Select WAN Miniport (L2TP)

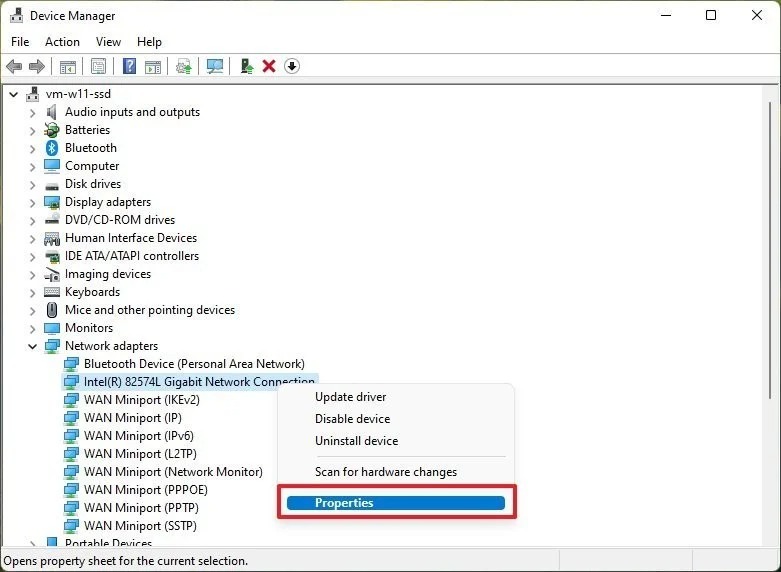(x=140, y=453)
